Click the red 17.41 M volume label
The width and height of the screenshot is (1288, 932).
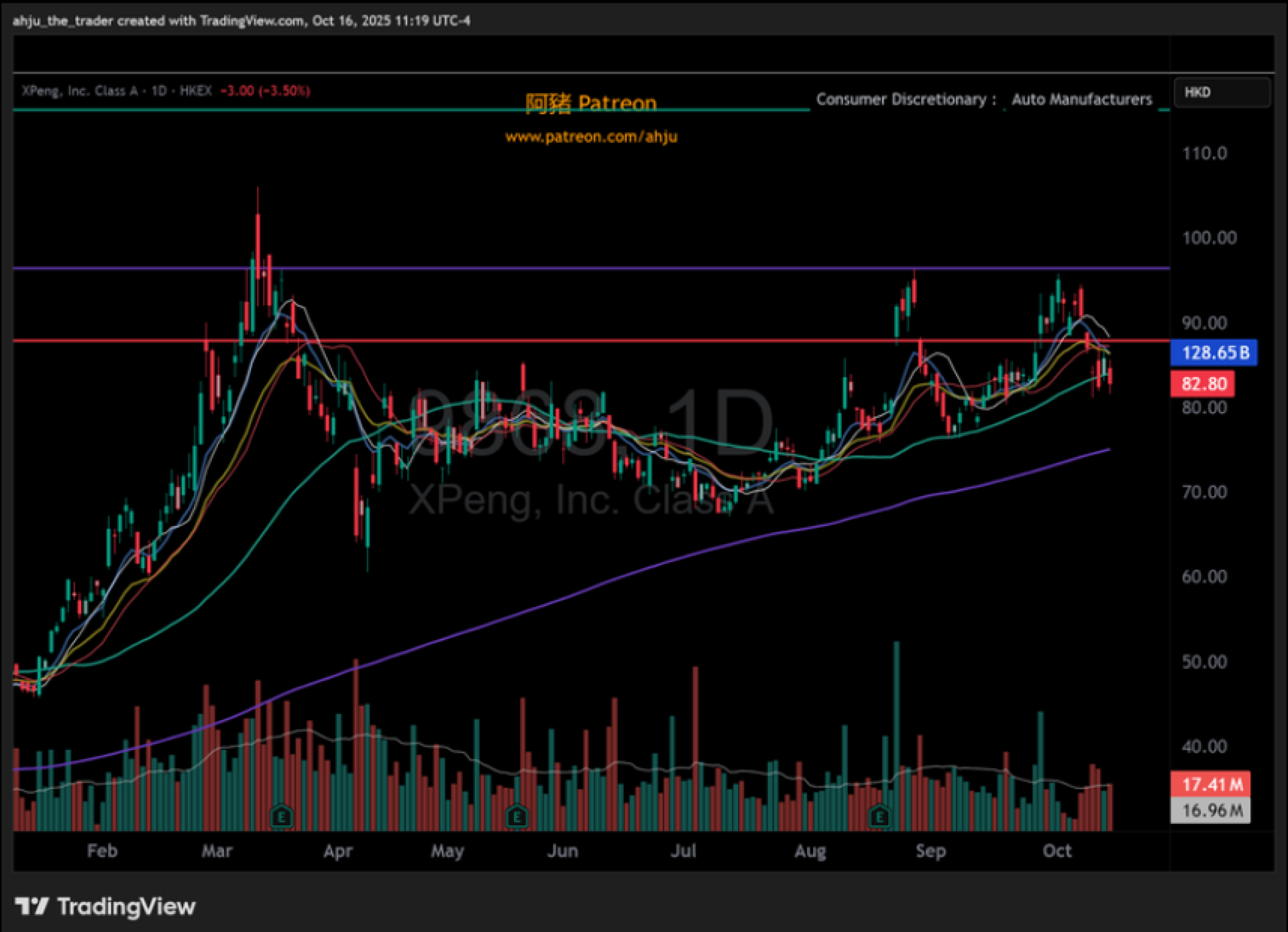pos(1211,784)
